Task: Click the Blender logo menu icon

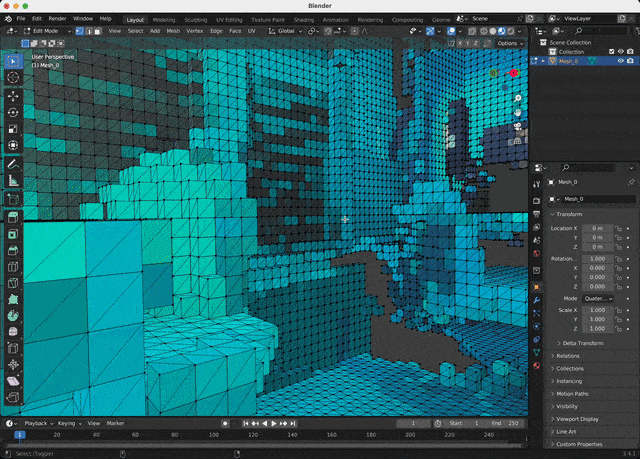Action: point(8,19)
